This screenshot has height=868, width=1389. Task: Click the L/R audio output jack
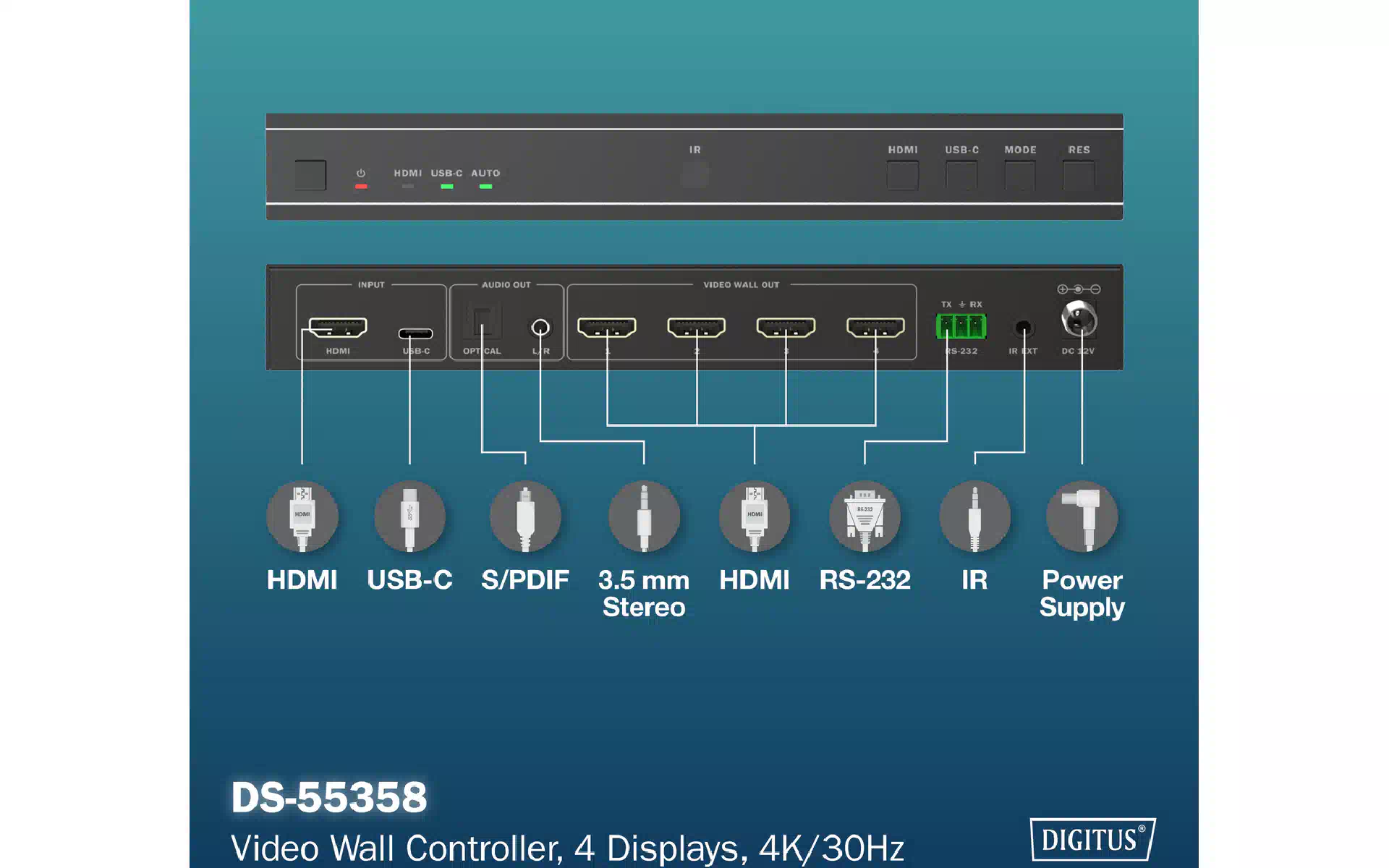[540, 328]
